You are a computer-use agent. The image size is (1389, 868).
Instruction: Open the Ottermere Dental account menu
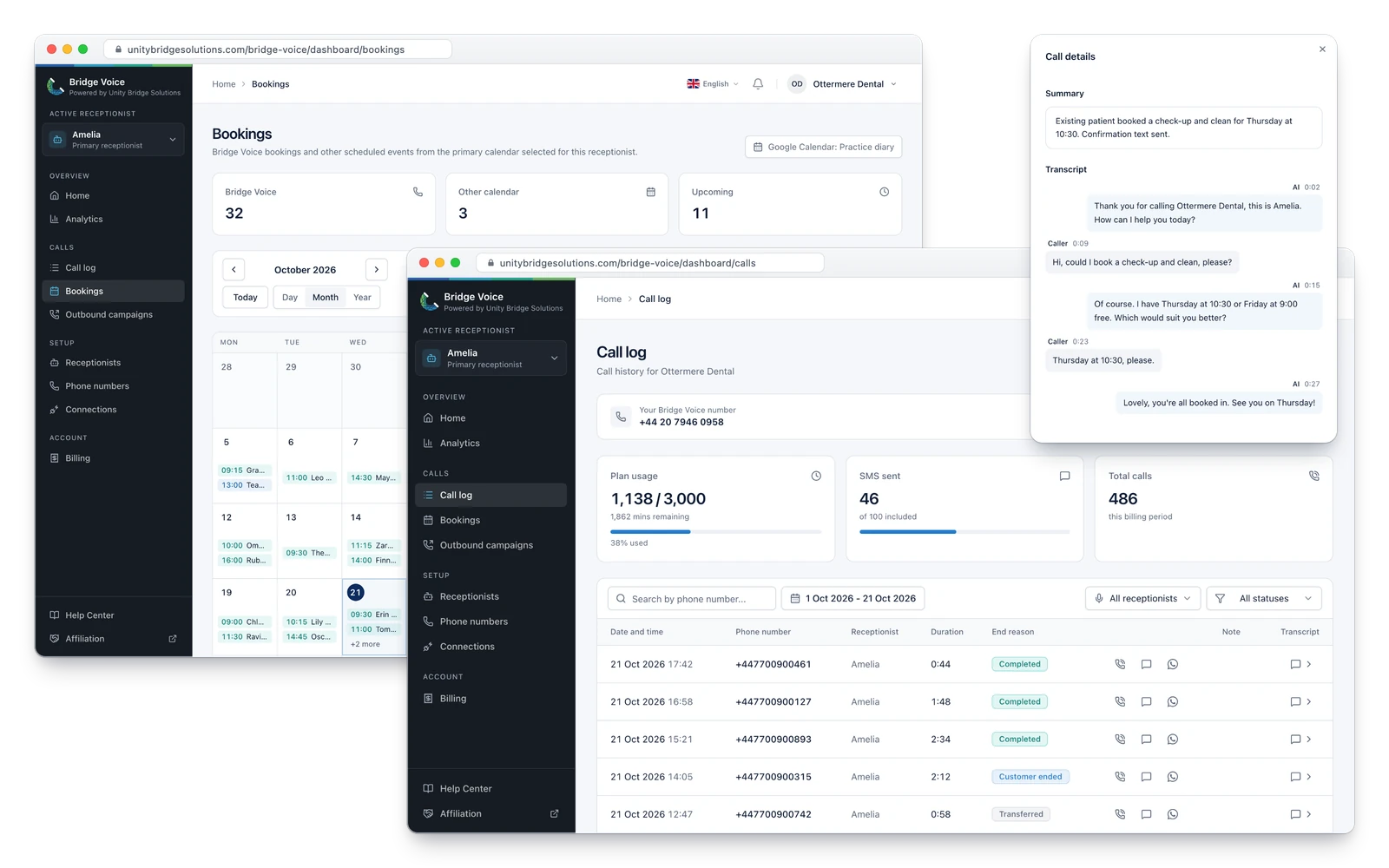coord(842,84)
